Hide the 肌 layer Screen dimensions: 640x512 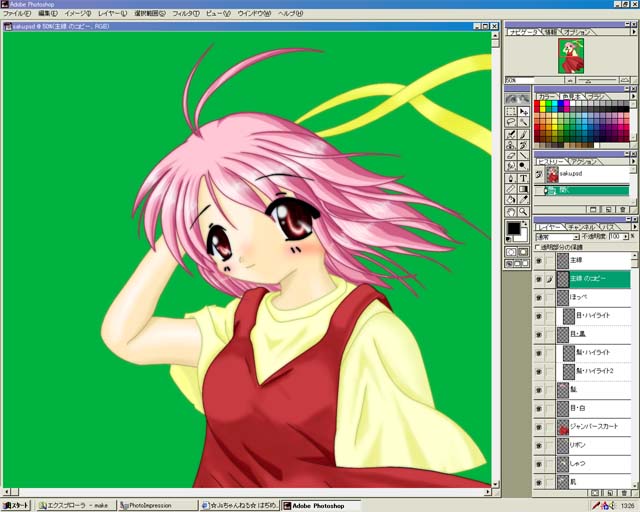tap(539, 483)
